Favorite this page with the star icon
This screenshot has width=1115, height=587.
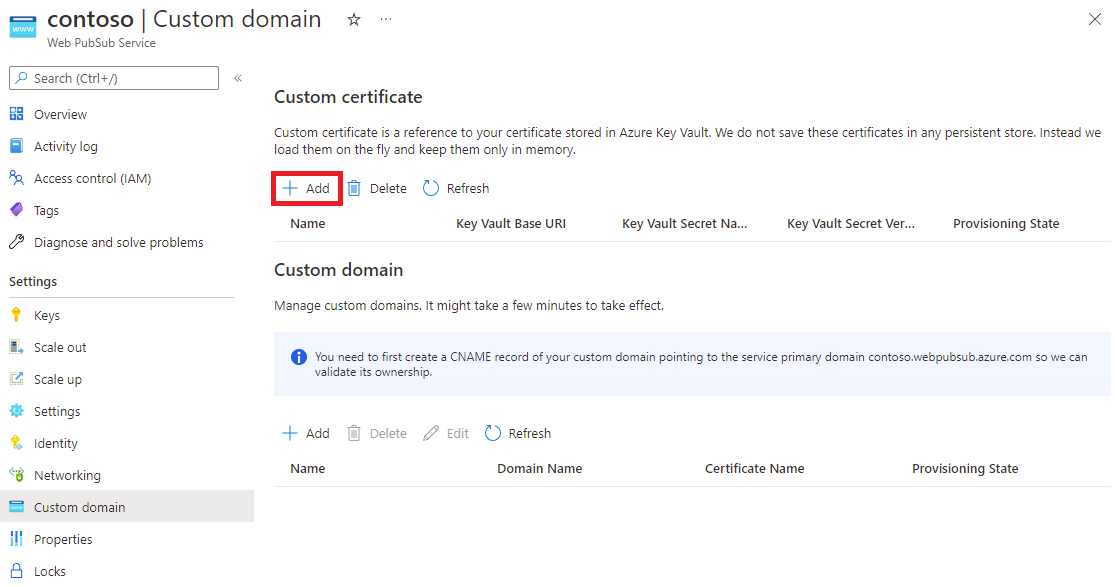pyautogui.click(x=353, y=20)
